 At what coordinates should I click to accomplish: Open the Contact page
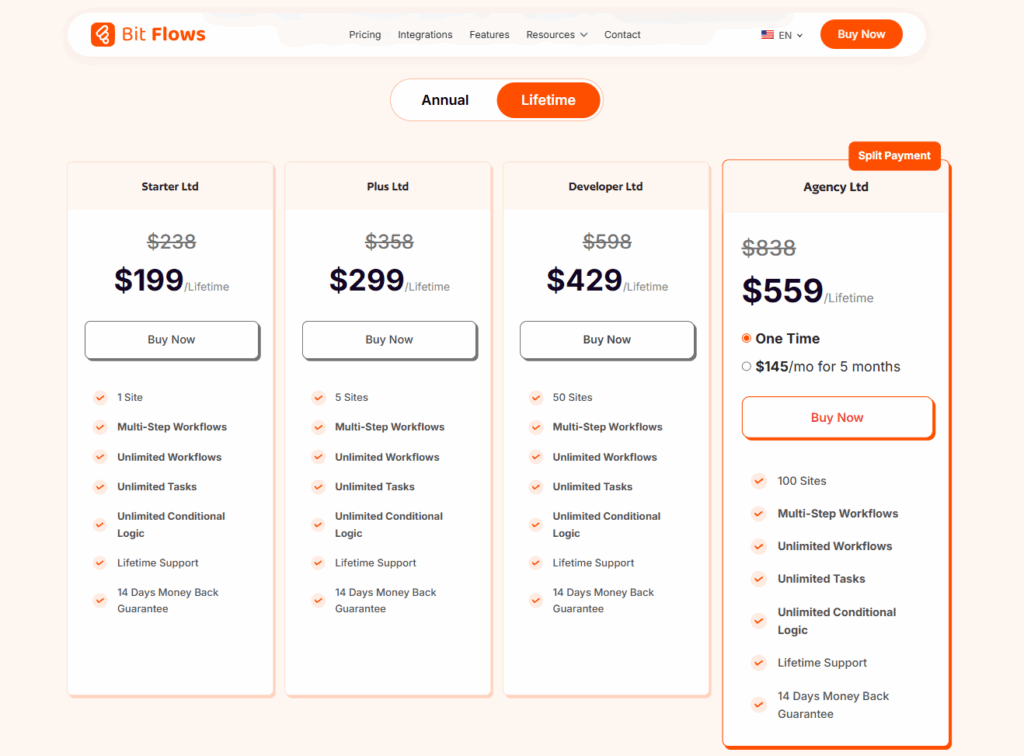pyautogui.click(x=622, y=34)
